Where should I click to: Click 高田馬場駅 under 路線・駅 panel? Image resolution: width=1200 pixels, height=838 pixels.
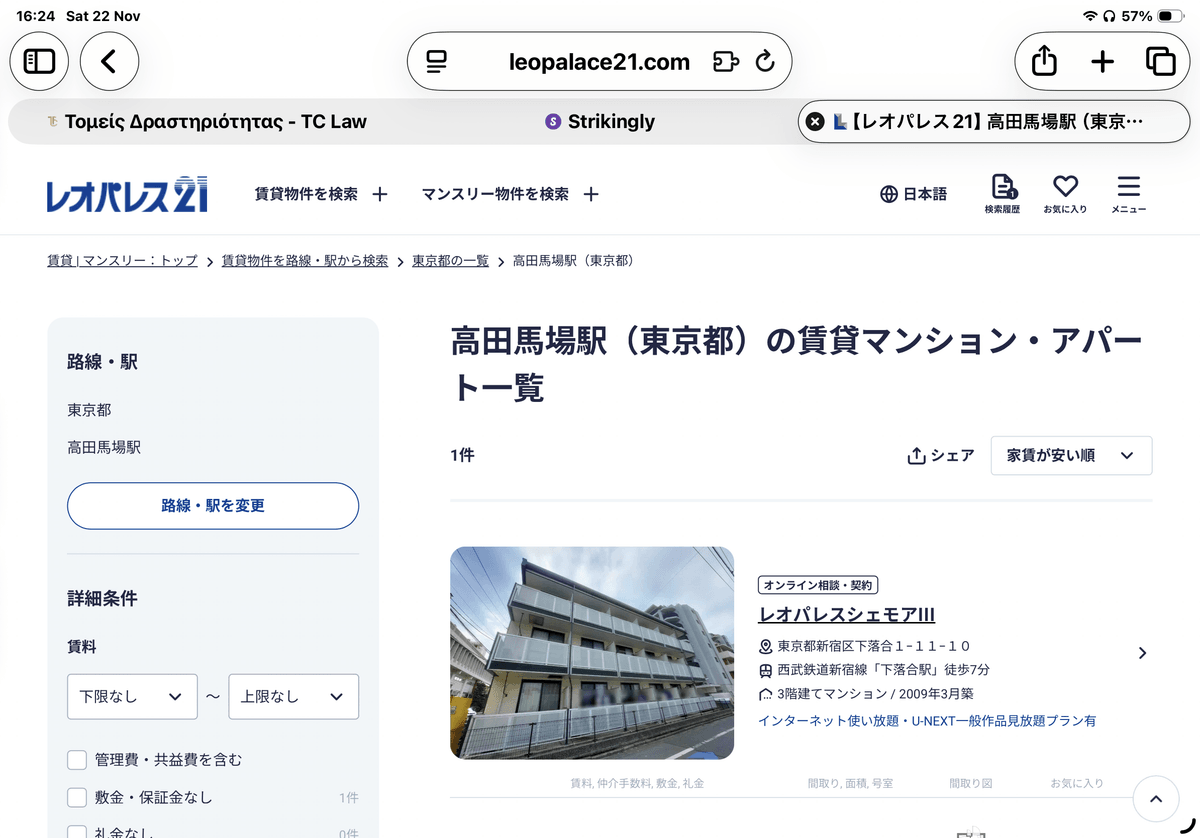click(104, 447)
